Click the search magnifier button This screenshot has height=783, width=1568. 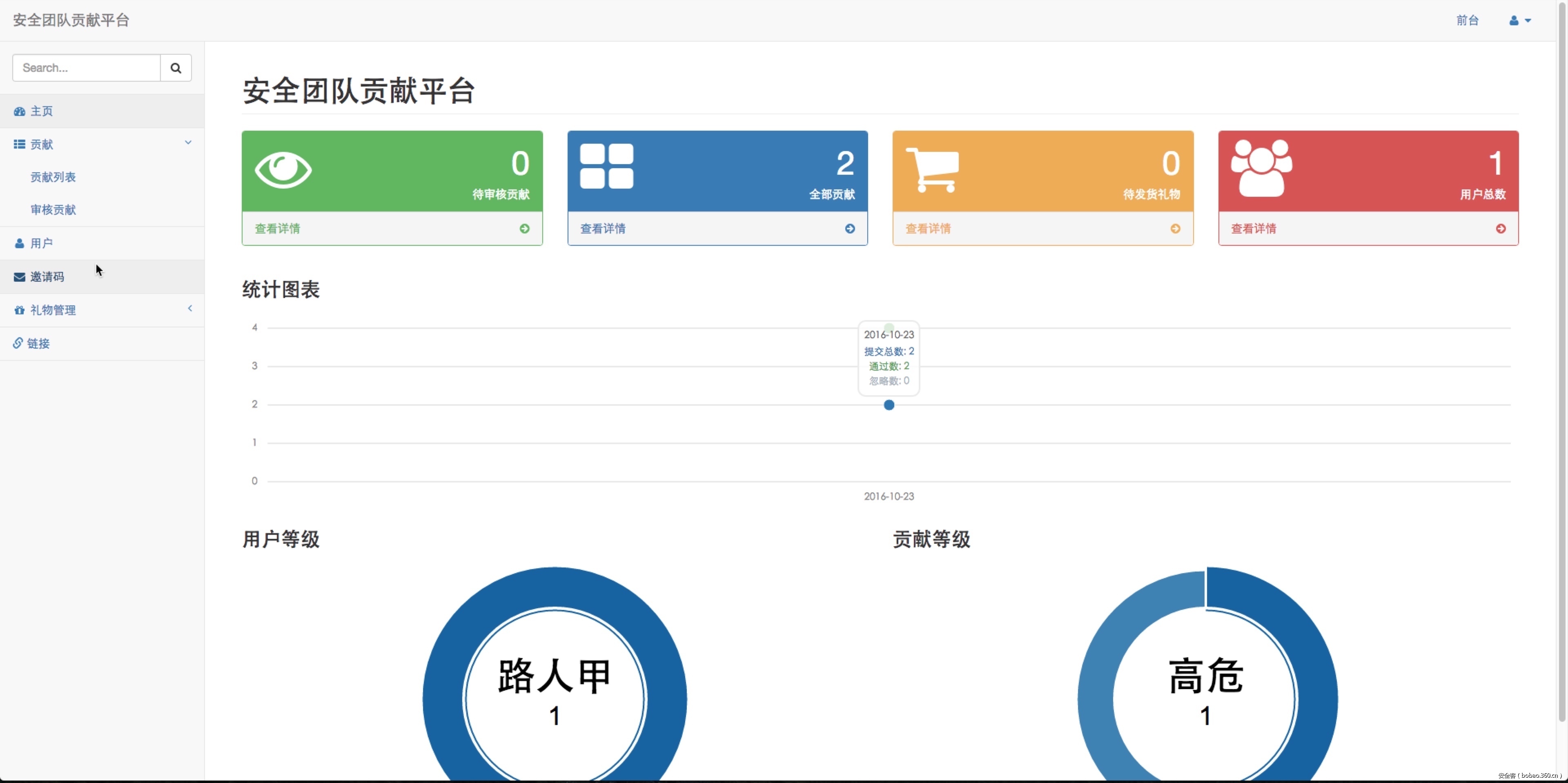coord(175,67)
